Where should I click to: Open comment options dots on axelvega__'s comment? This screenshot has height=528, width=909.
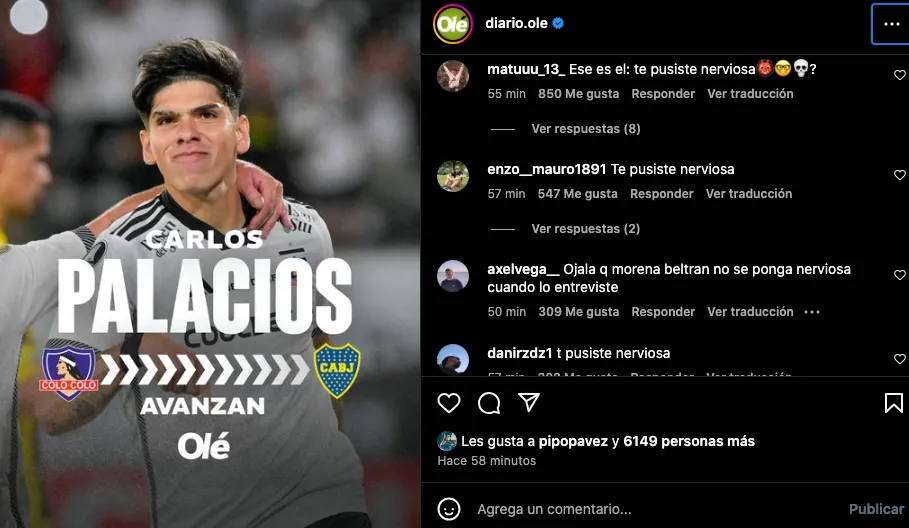(x=812, y=312)
